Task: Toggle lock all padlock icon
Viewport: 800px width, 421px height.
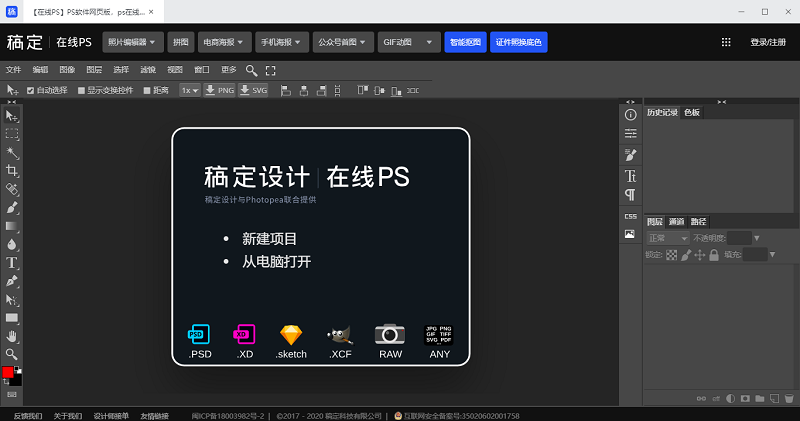Action: (x=714, y=255)
